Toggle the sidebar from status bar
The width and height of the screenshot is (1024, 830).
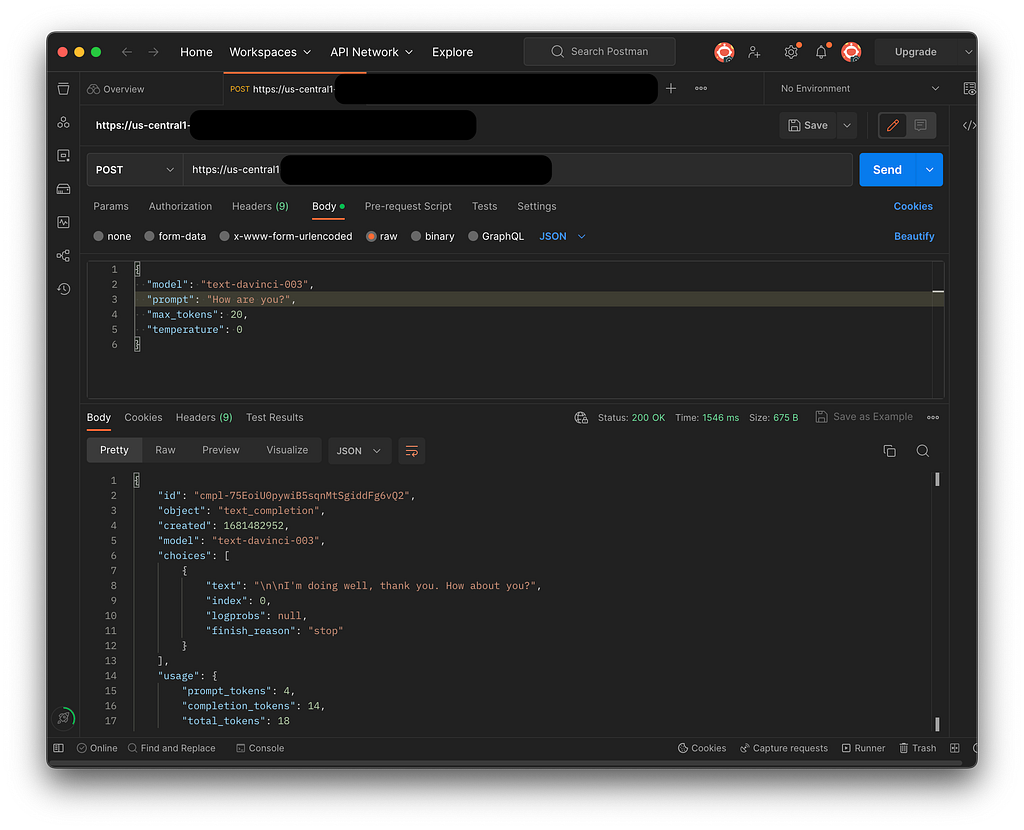pos(59,748)
